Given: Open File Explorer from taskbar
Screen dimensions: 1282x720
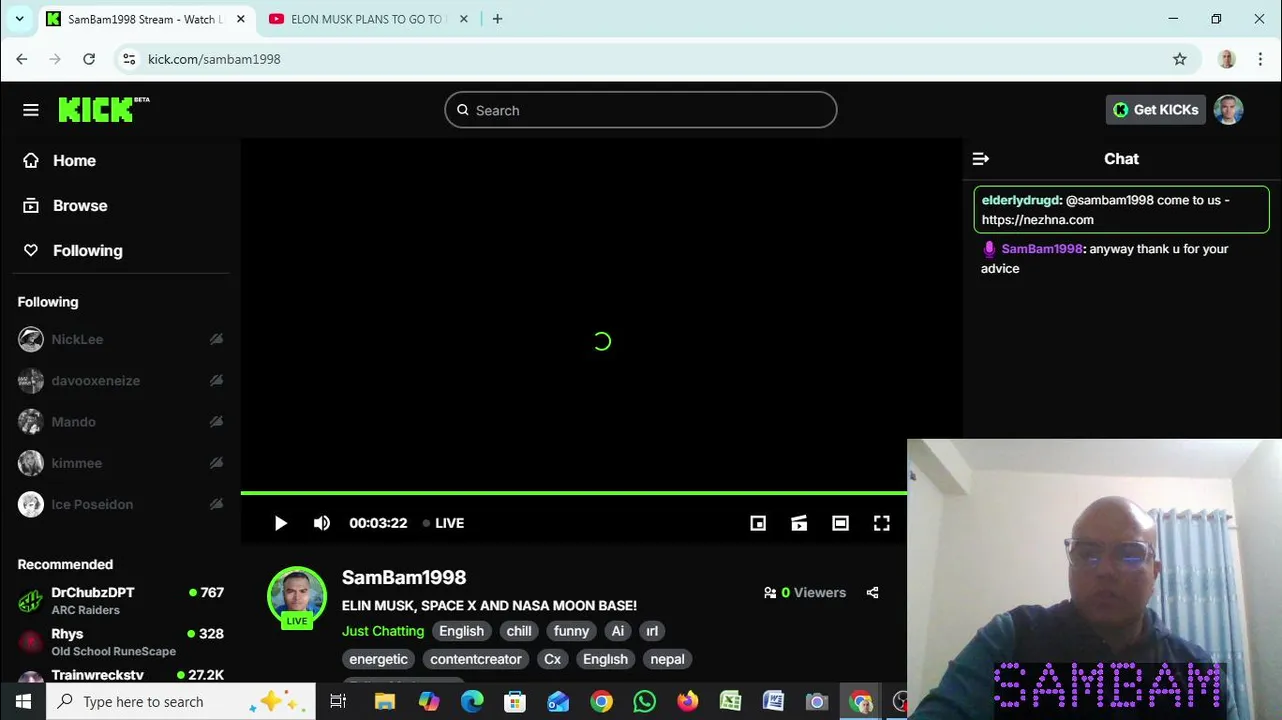Looking at the screenshot, I should [385, 702].
